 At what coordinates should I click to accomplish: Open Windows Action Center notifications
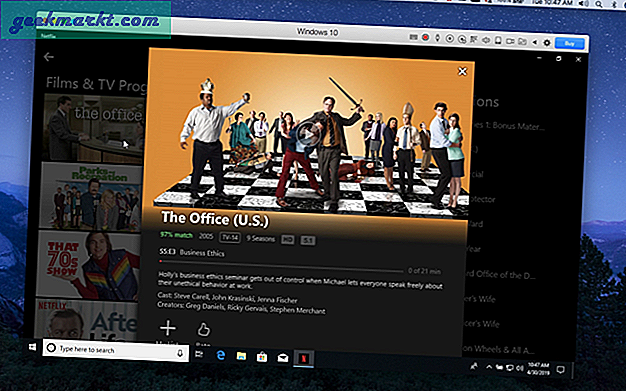(x=560, y=370)
